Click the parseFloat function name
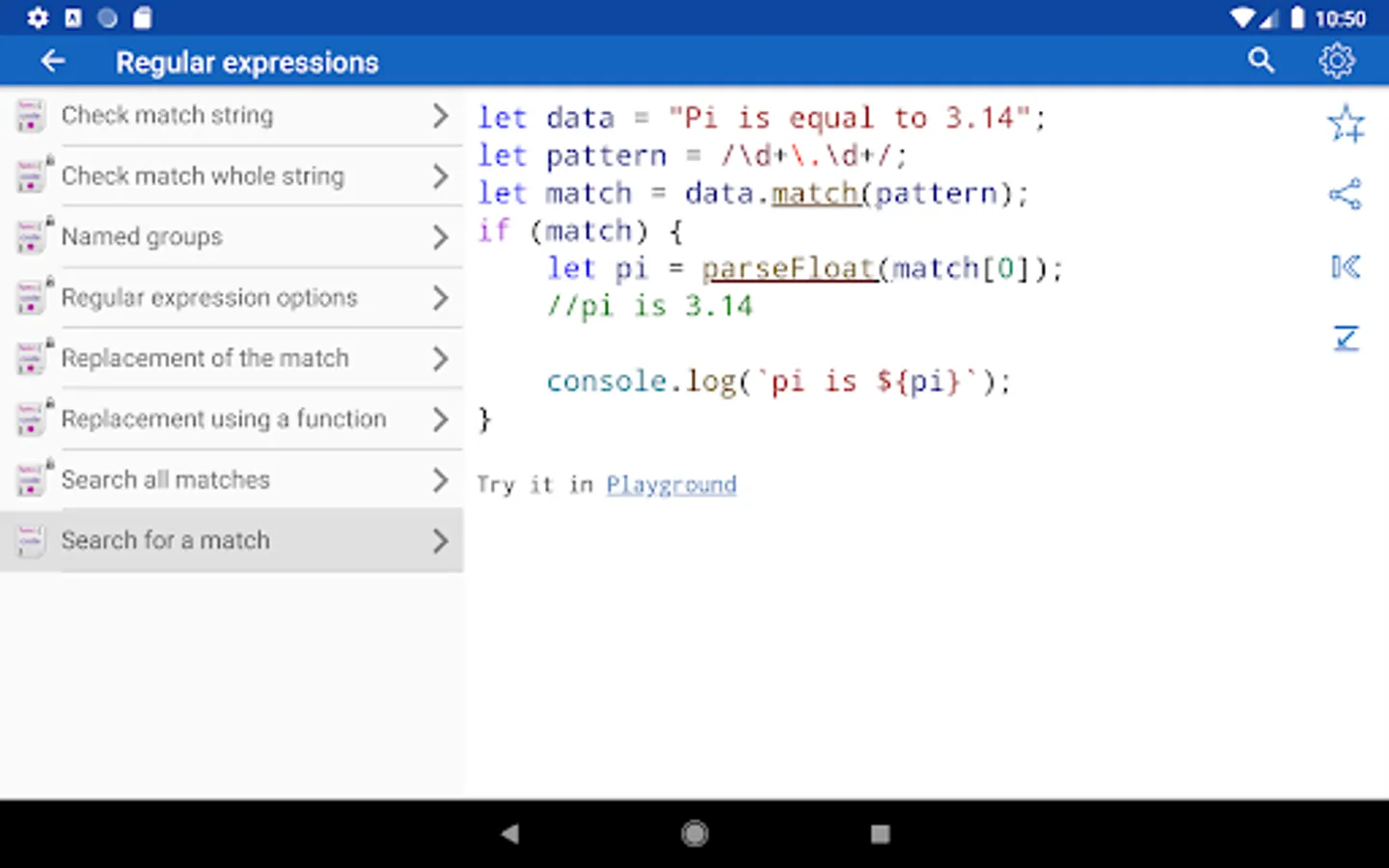 [788, 268]
